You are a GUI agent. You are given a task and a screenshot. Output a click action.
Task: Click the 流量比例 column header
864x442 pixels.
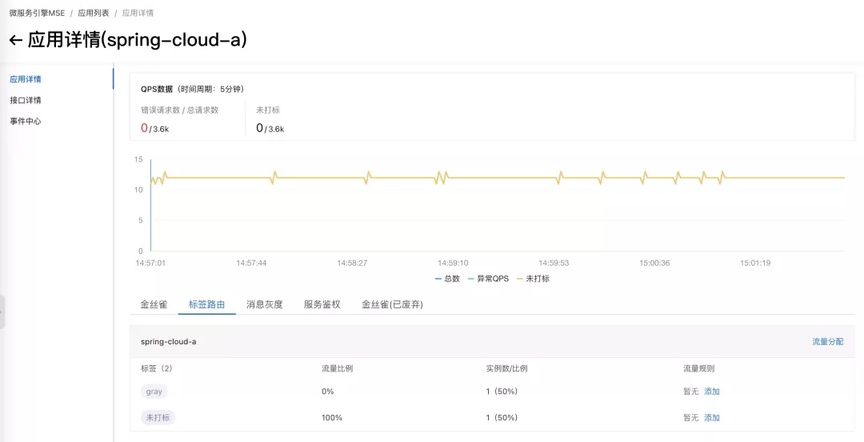tap(337, 369)
